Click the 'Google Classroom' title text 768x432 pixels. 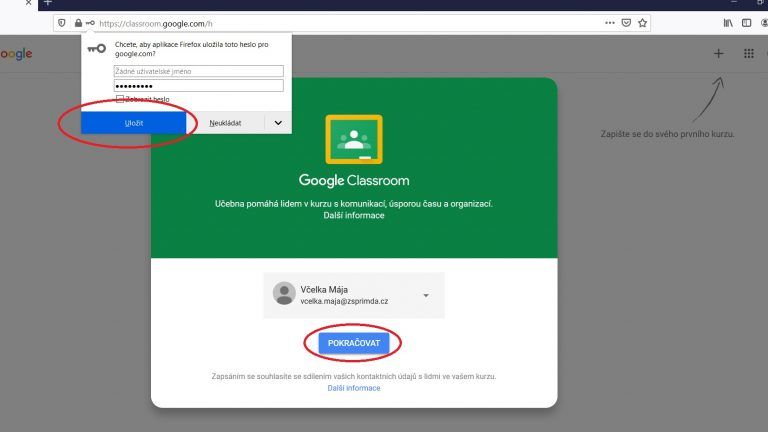354,180
